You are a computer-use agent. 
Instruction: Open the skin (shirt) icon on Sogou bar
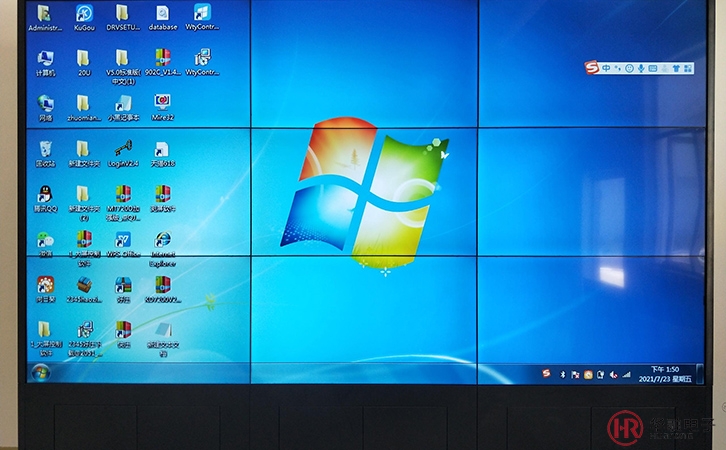pyautogui.click(x=676, y=69)
